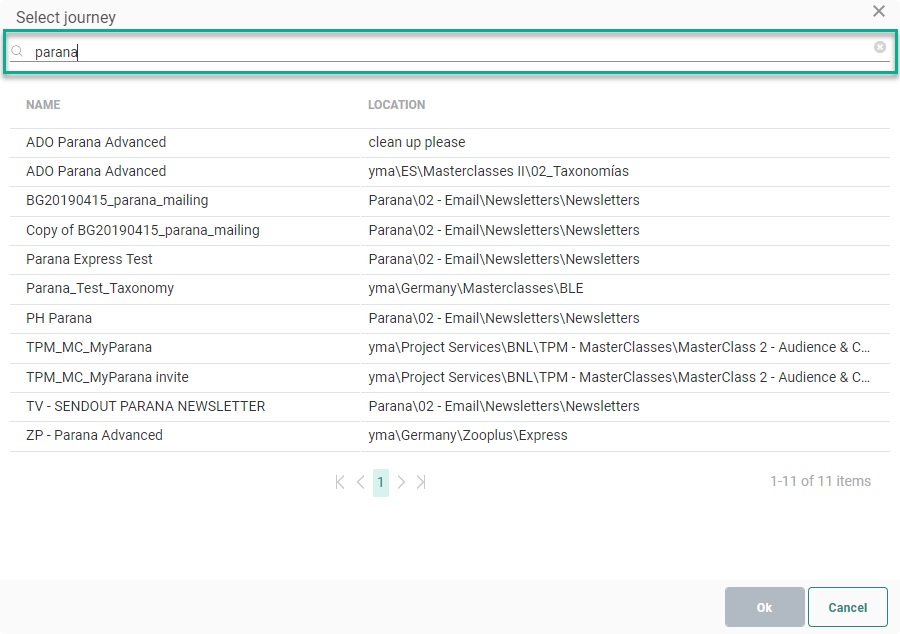Click into the parana search field
The image size is (900, 634).
pos(450,52)
